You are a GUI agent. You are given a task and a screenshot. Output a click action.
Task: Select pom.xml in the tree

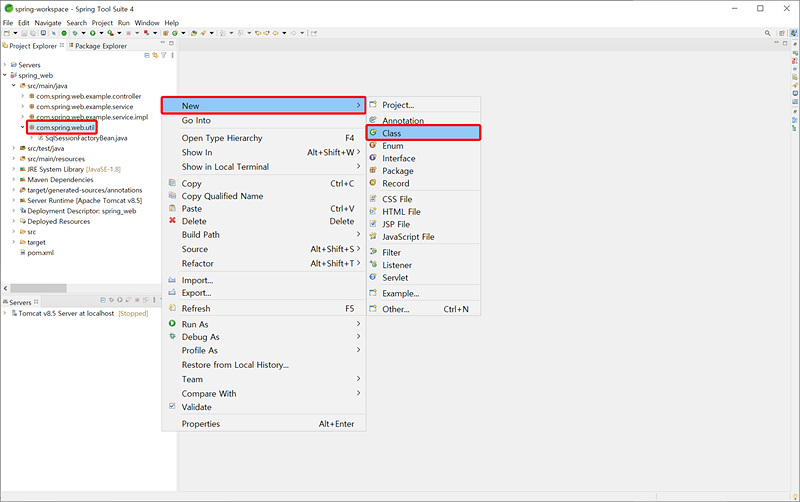click(x=40, y=253)
